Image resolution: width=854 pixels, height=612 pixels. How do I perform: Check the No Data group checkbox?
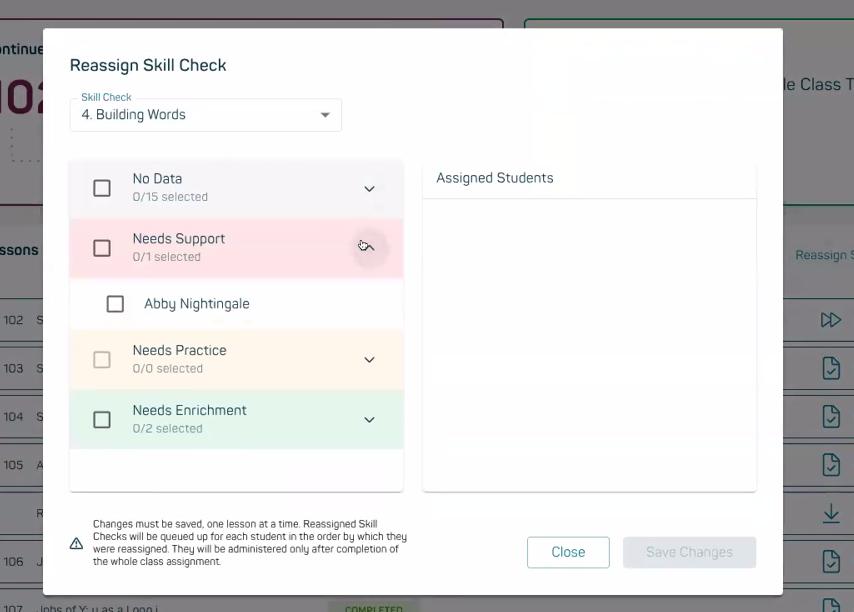(101, 187)
